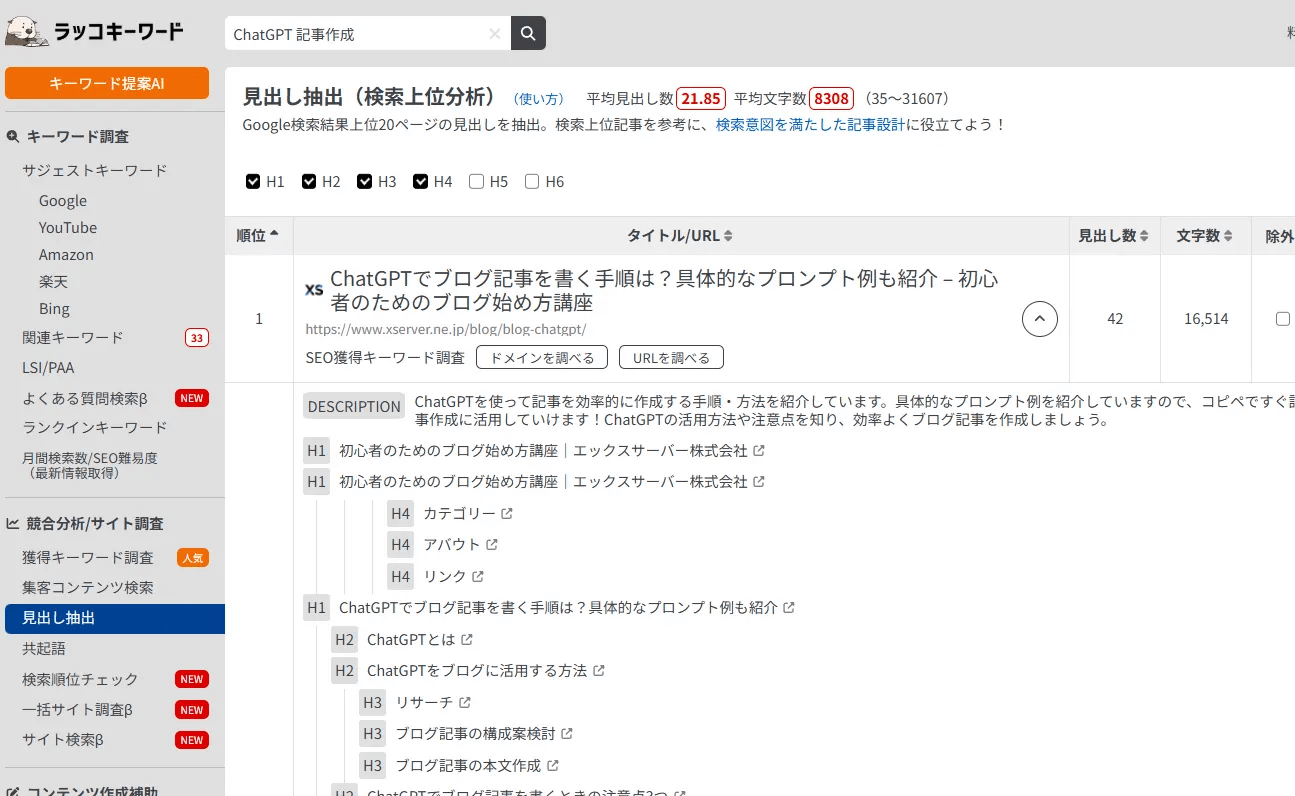
Task: Enable the H5 heading checkbox
Action: coord(477,181)
